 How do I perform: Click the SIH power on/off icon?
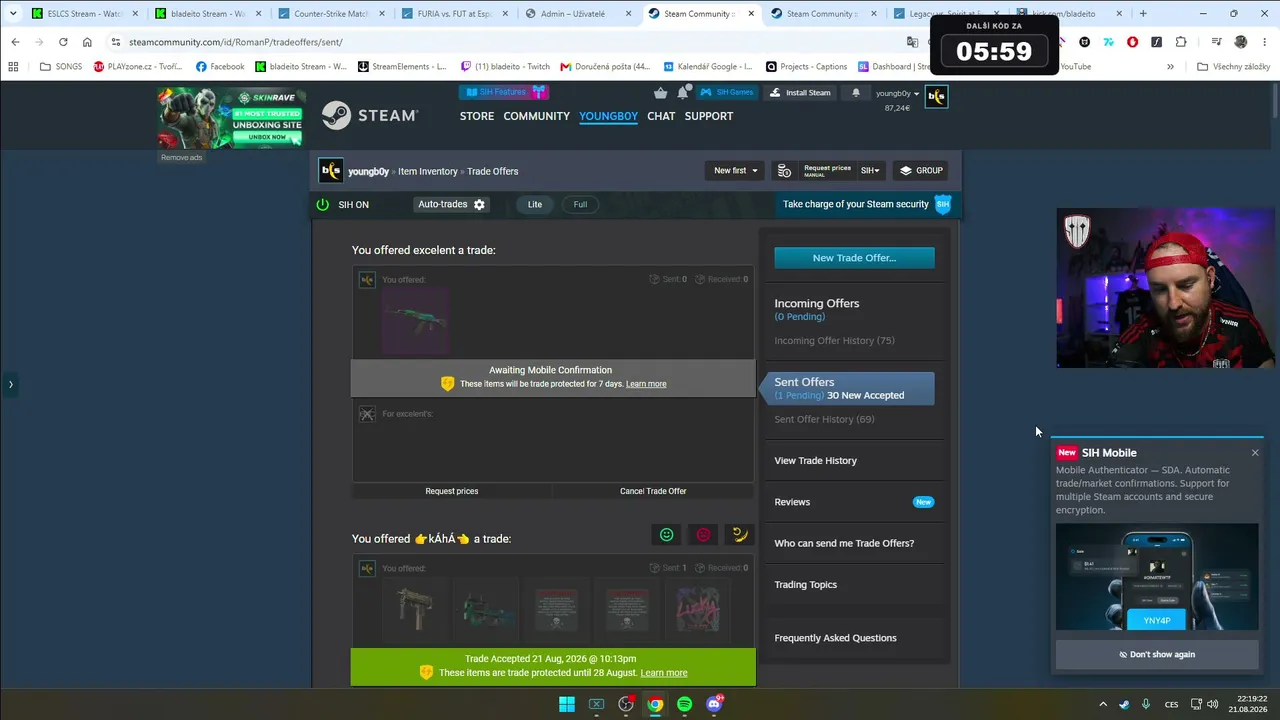click(x=322, y=204)
